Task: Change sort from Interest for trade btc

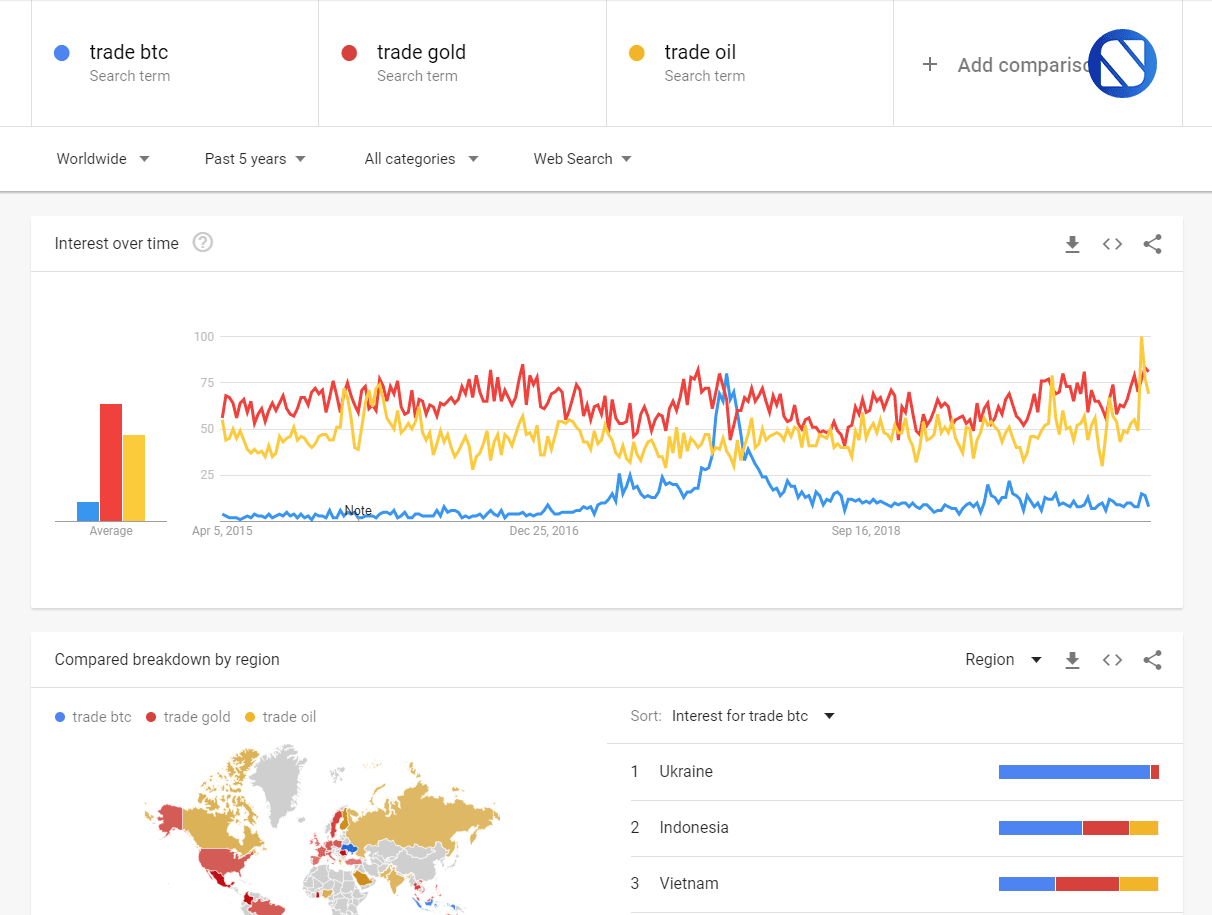Action: coord(753,716)
